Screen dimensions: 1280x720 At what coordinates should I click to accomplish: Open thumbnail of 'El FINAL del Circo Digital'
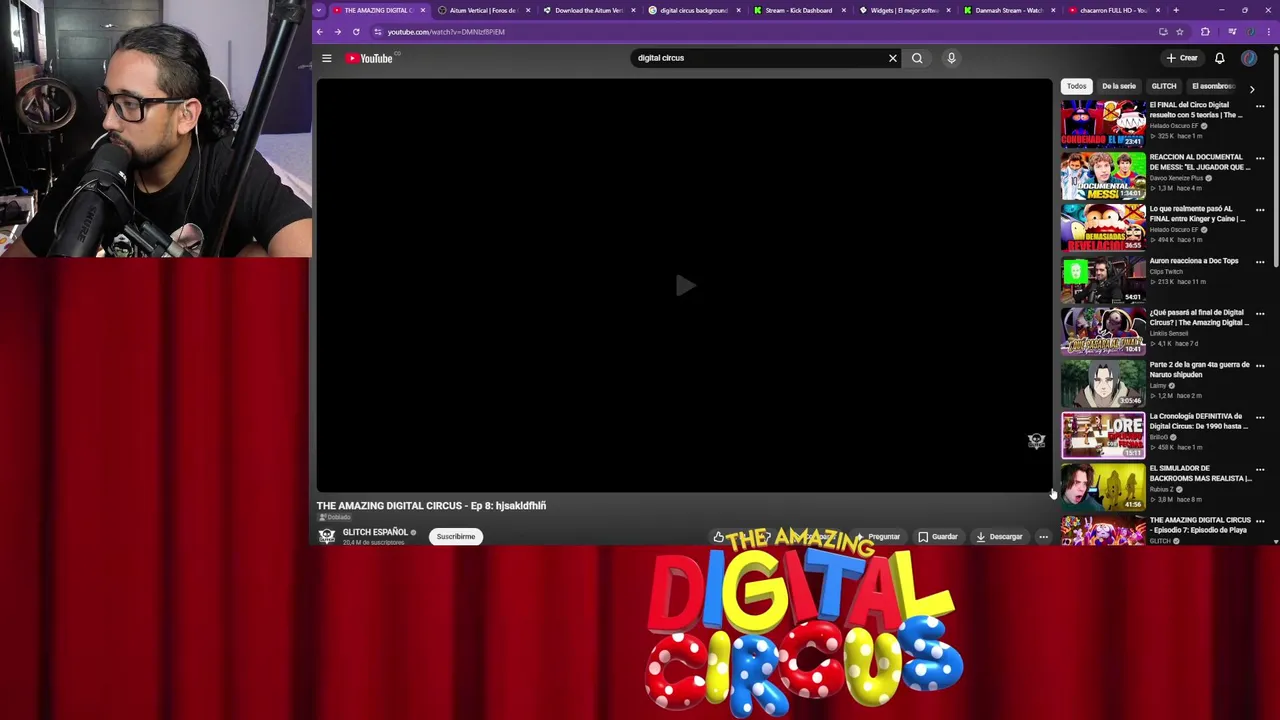[x=1103, y=124]
